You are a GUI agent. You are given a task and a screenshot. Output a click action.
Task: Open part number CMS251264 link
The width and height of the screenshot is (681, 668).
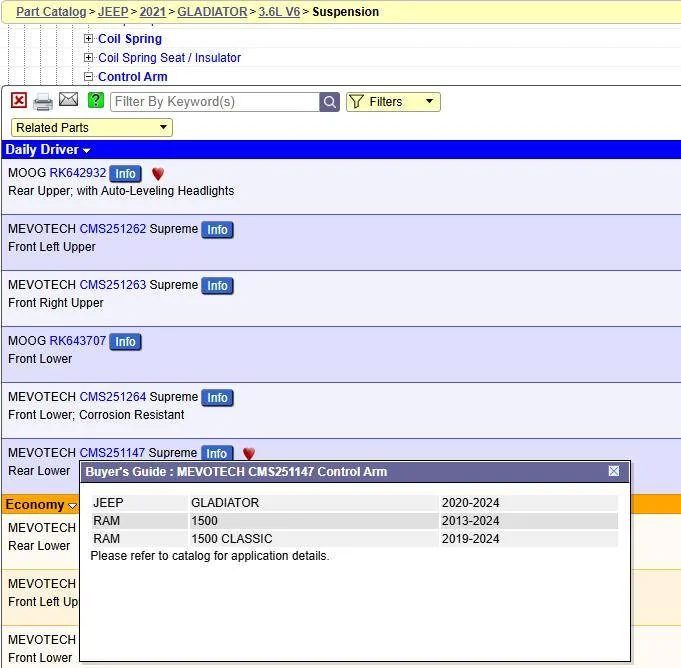(x=113, y=397)
